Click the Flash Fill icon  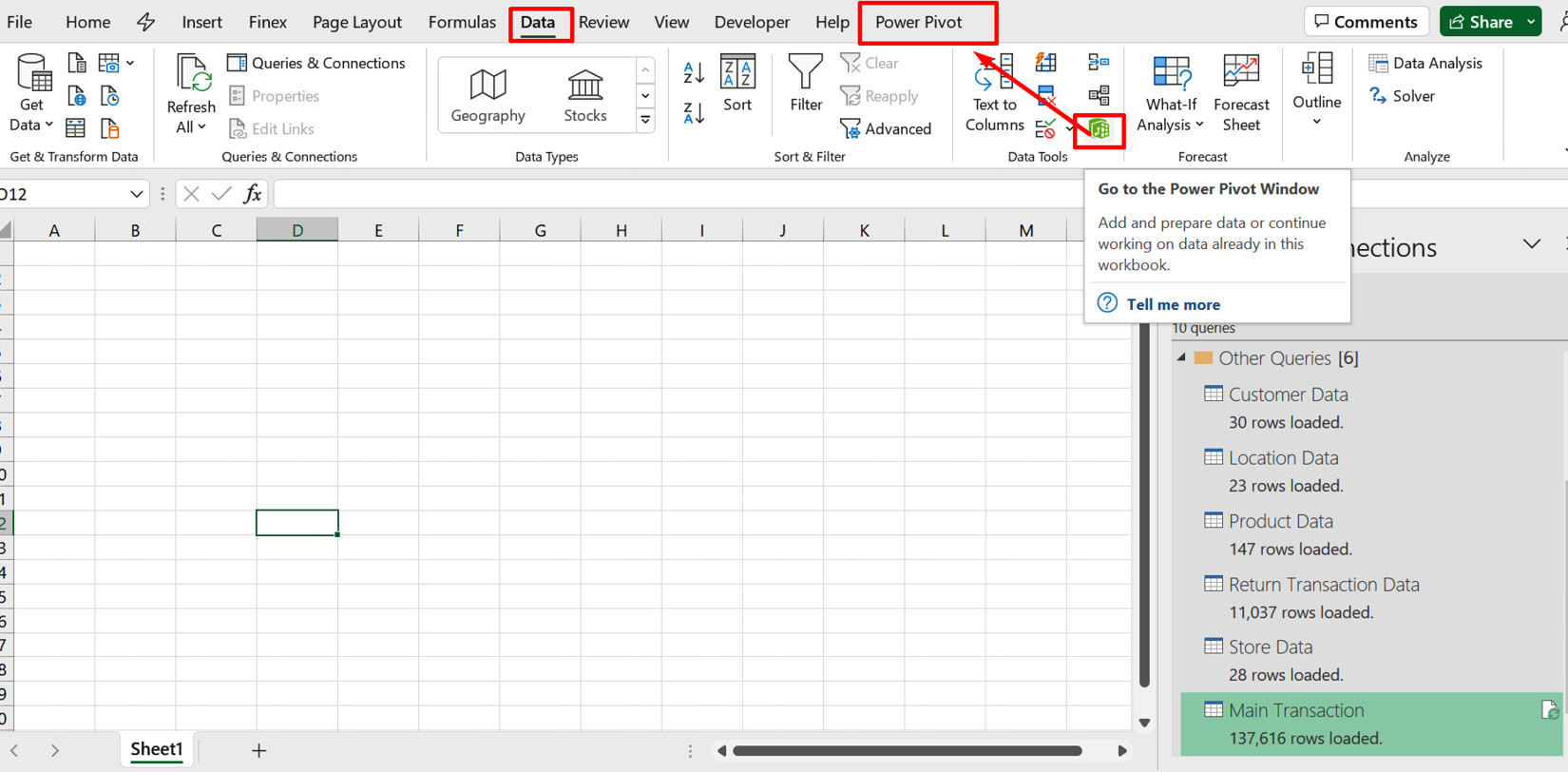tap(1046, 63)
